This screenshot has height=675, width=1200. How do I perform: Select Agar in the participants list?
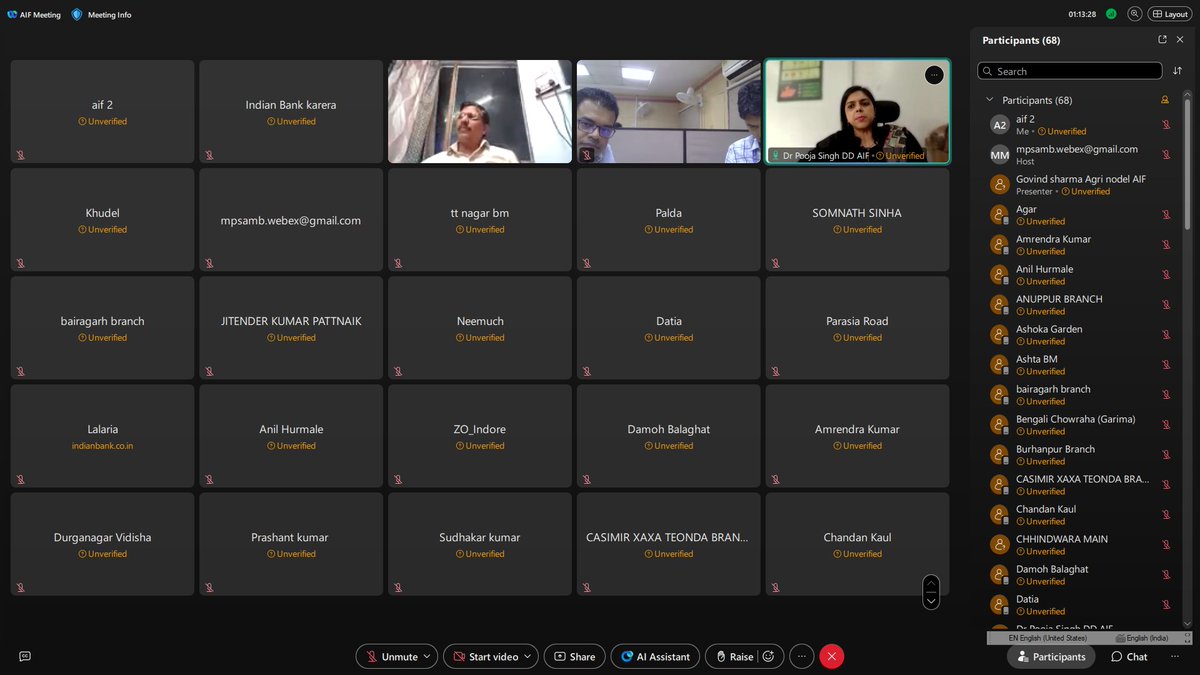click(1080, 215)
